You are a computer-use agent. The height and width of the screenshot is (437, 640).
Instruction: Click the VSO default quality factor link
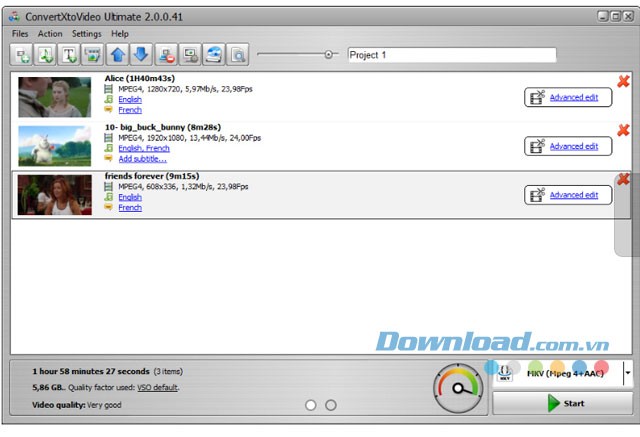tap(158, 387)
